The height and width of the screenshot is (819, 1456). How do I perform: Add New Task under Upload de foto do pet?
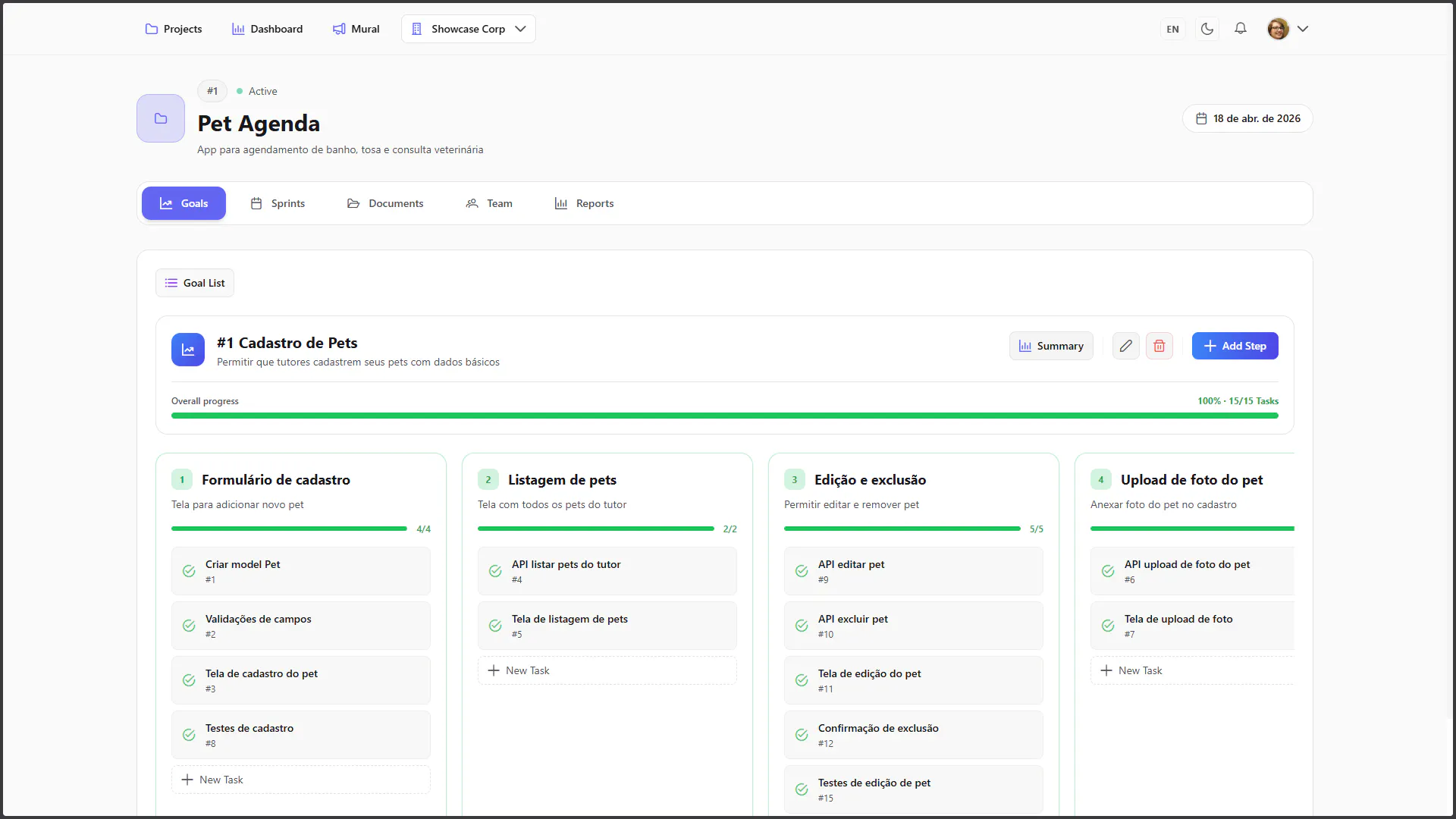coord(1192,670)
